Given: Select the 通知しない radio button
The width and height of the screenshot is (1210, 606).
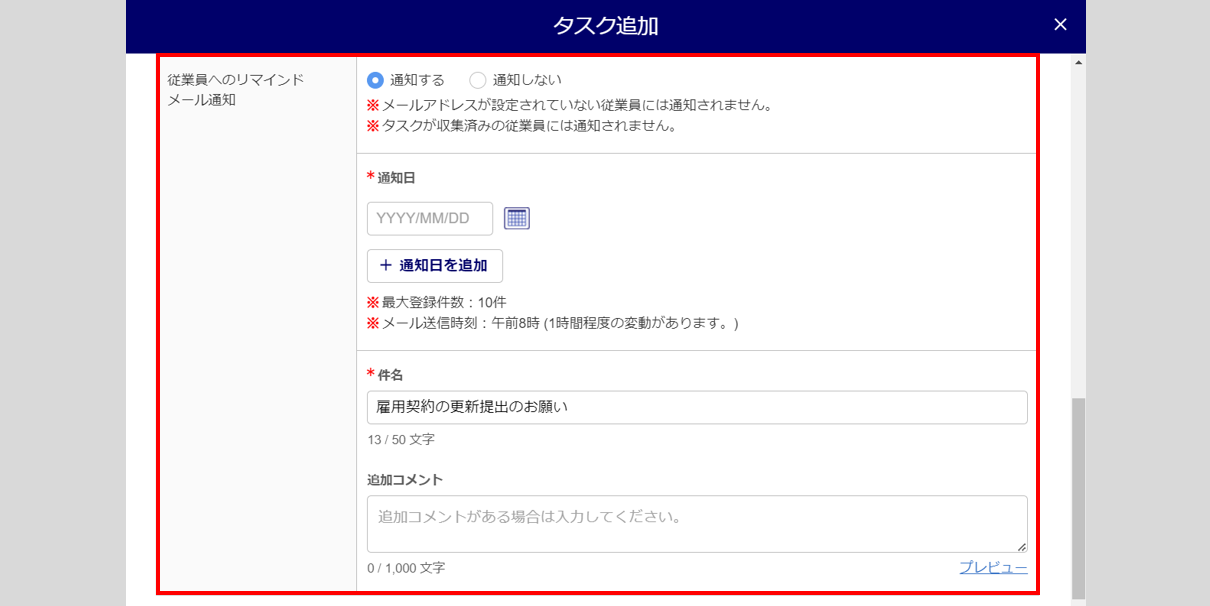Looking at the screenshot, I should (477, 80).
